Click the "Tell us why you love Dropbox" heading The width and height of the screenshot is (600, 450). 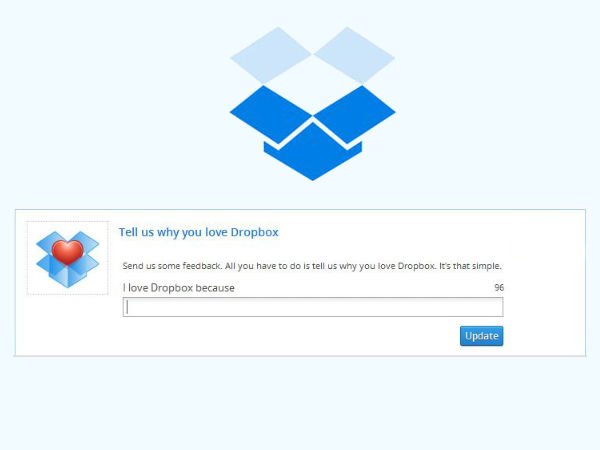(x=199, y=232)
